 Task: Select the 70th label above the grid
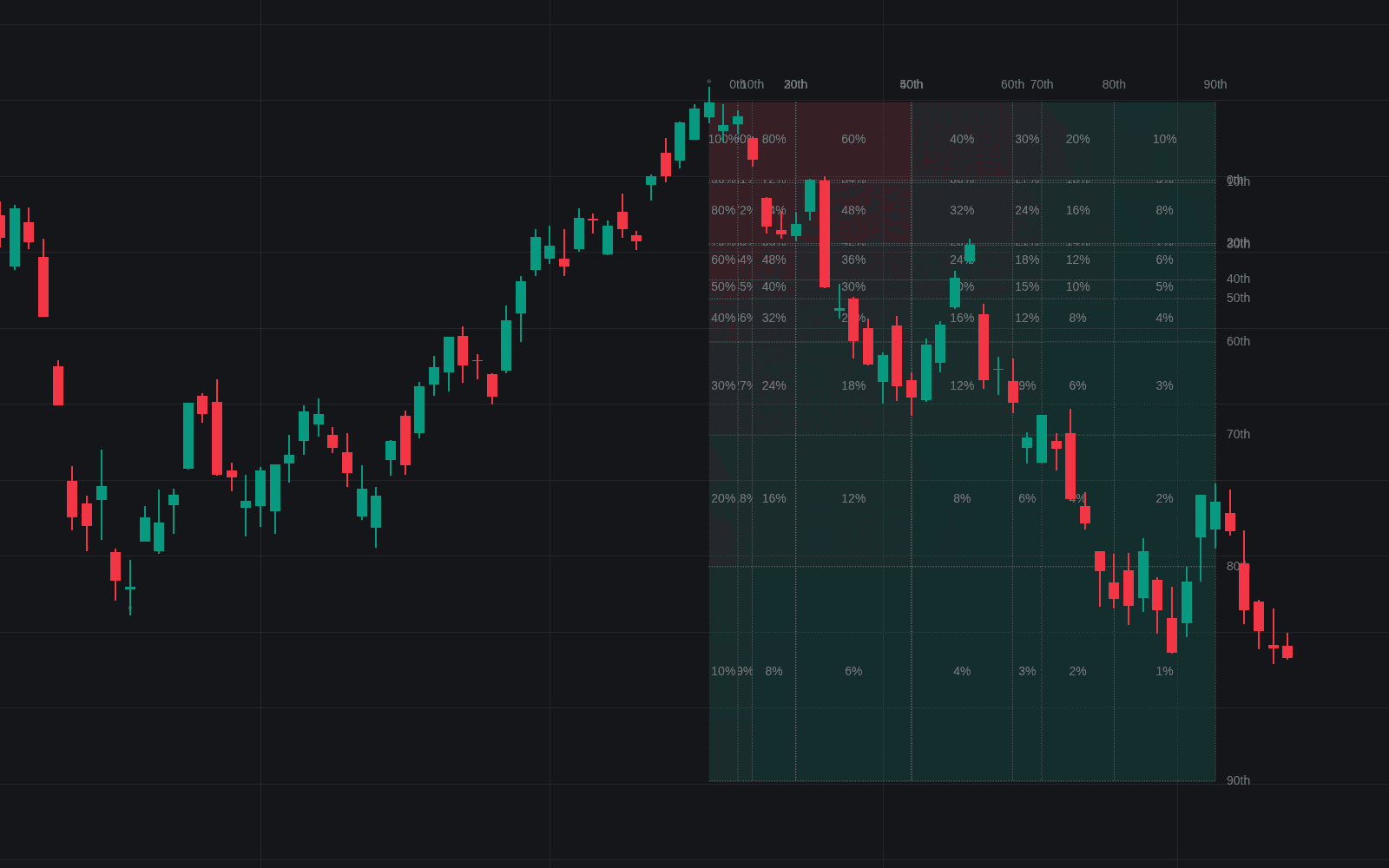tap(1042, 84)
